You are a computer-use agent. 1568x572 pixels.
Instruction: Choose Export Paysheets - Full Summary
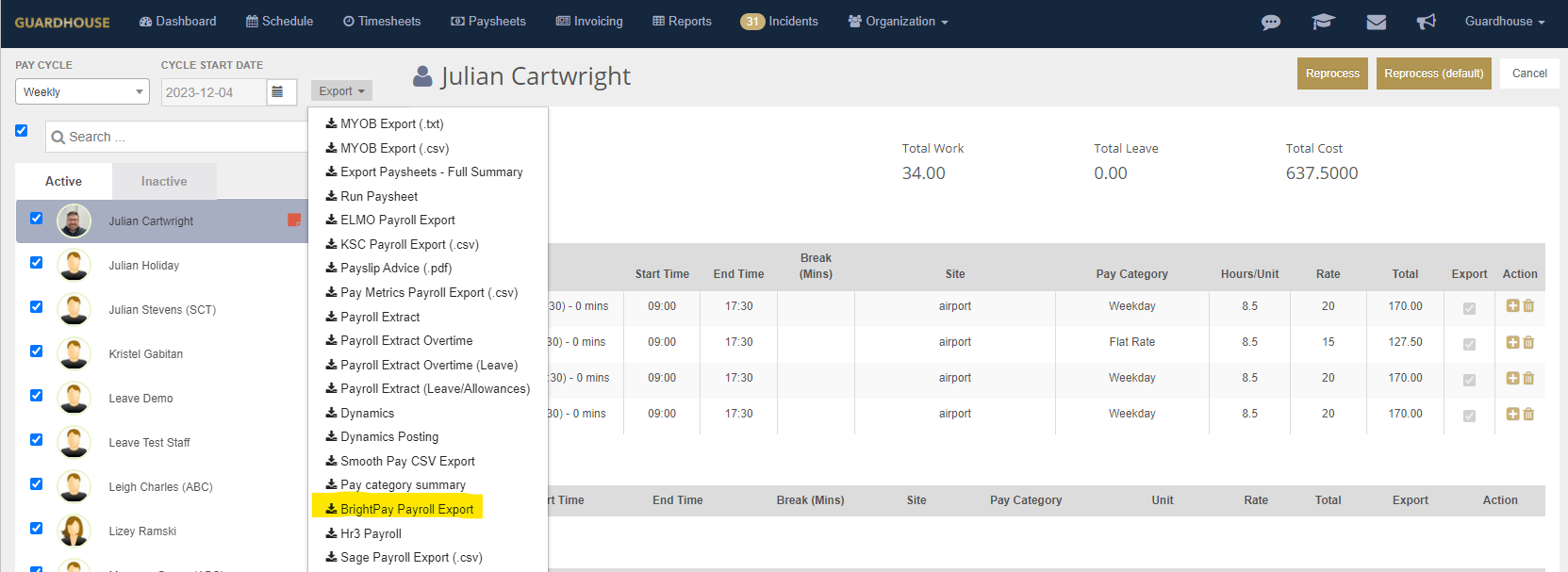tap(424, 172)
